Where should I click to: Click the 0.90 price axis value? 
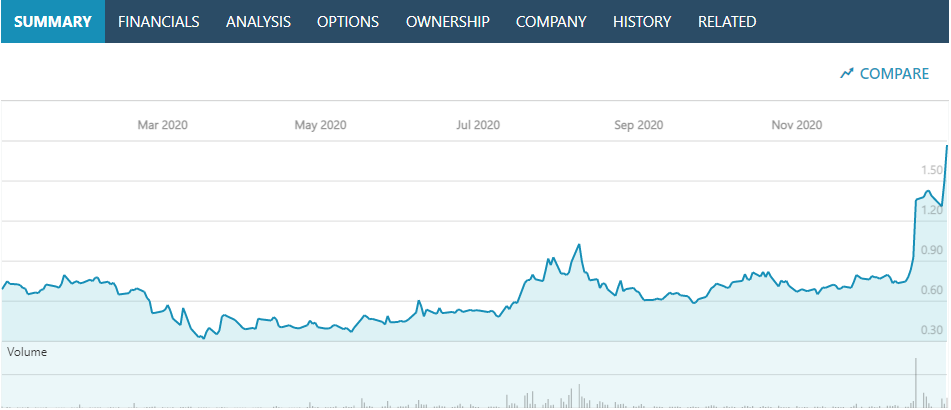pos(932,250)
